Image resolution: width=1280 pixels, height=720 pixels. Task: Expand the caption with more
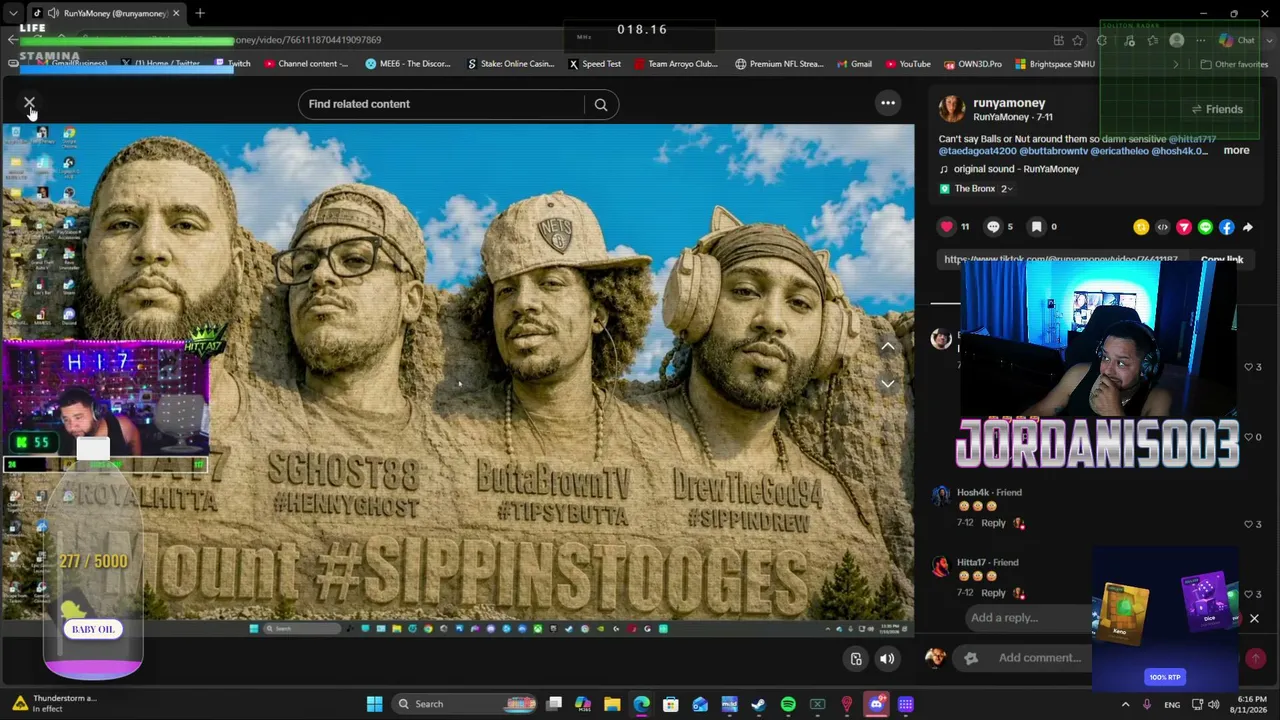coord(1236,150)
